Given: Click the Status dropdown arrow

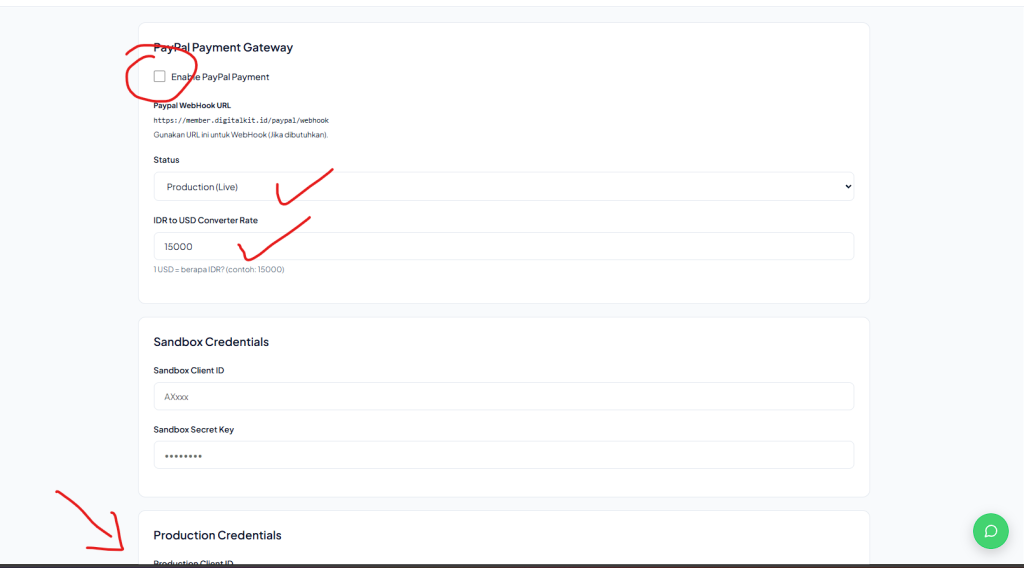Looking at the screenshot, I should coord(848,187).
